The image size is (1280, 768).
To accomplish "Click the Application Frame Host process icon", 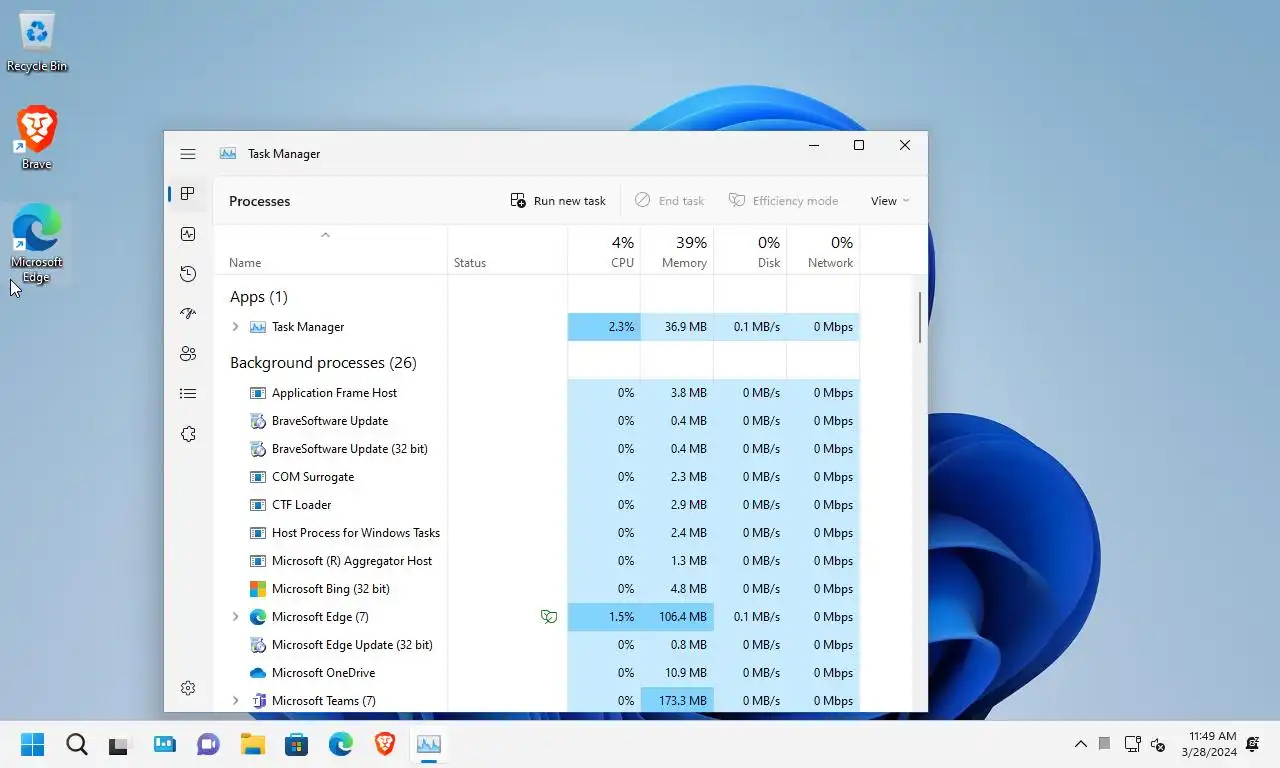I will [x=258, y=393].
